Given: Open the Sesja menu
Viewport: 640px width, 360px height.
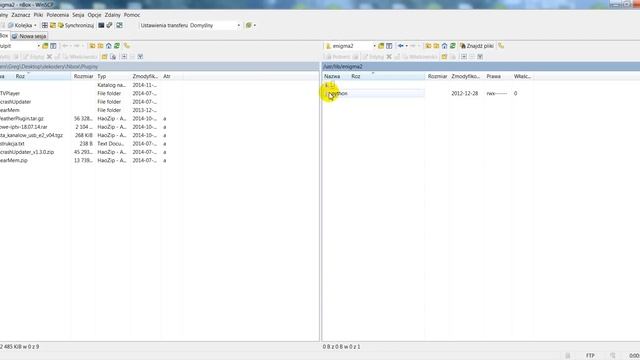Looking at the screenshot, I should 78,15.
